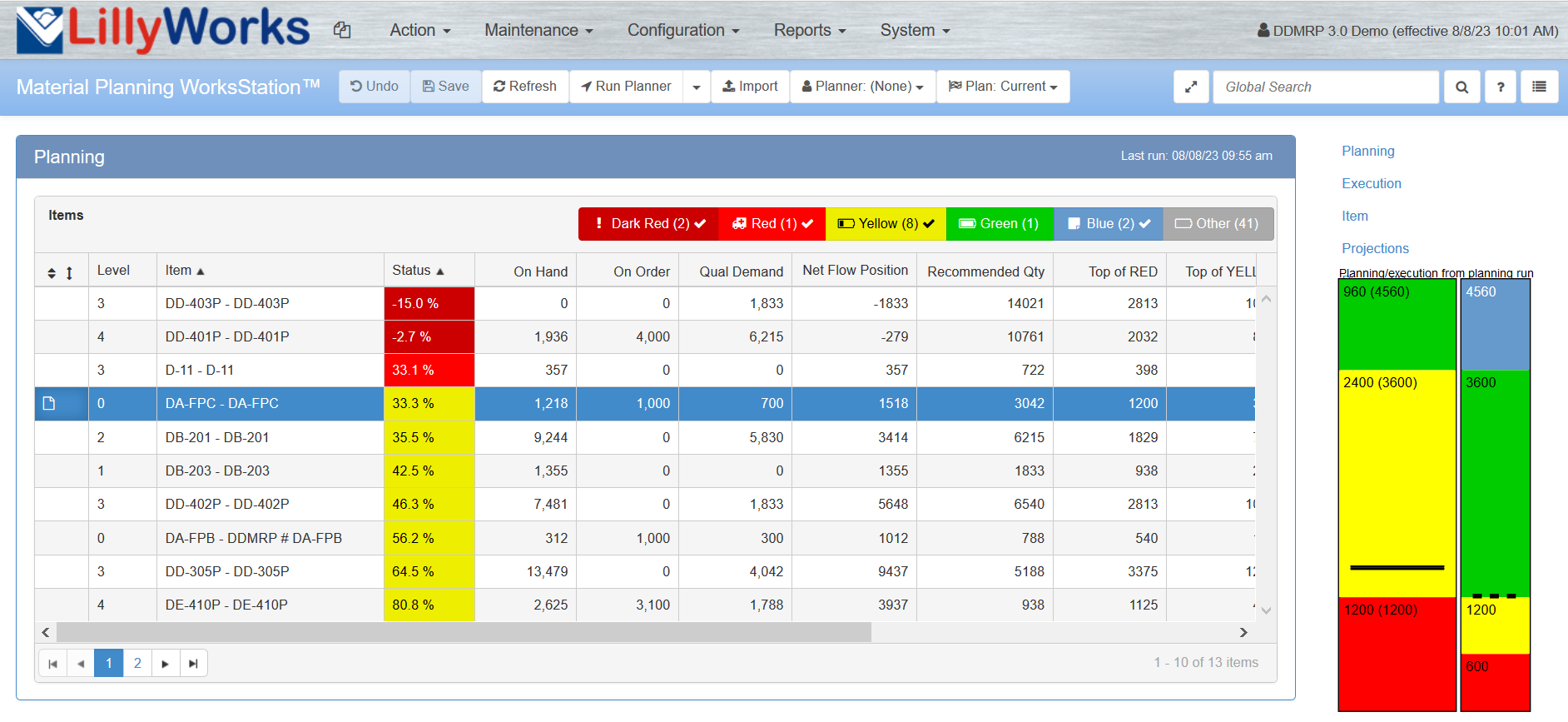1568x722 pixels.
Task: Click the red 33.1 % status cell
Action: (x=429, y=371)
